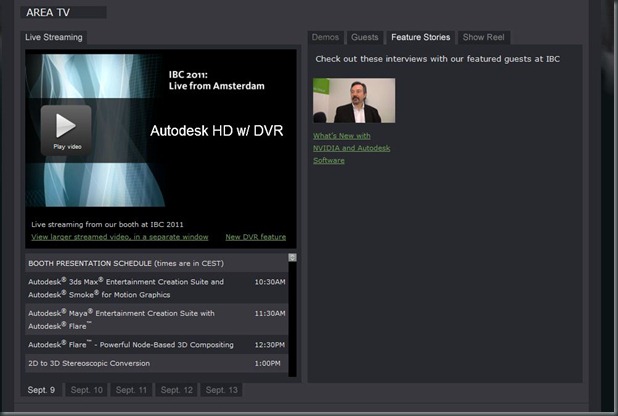The height and width of the screenshot is (416, 618).
Task: Play the Autodesk HD live stream video
Action: (x=66, y=130)
